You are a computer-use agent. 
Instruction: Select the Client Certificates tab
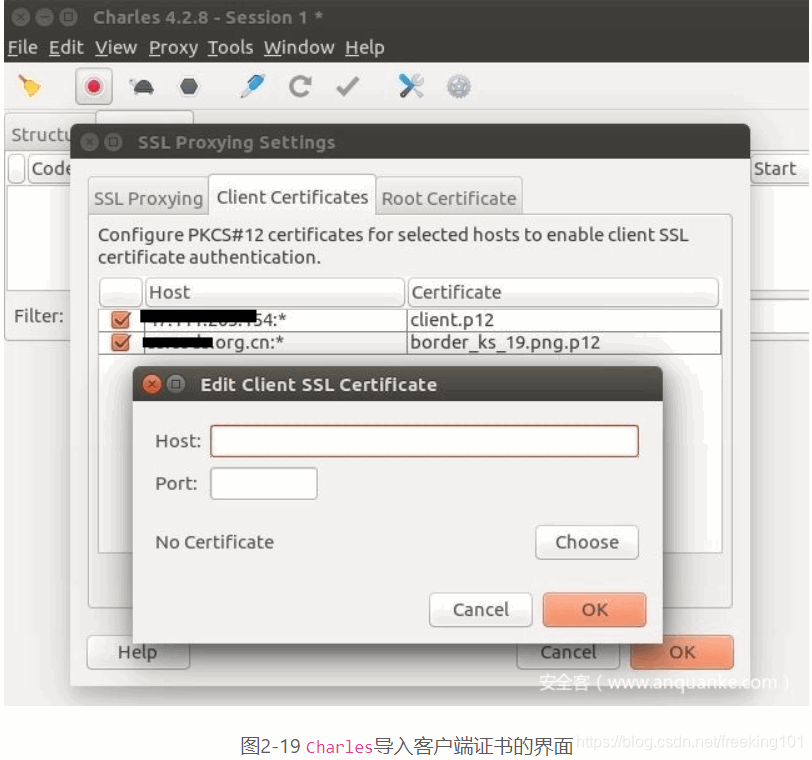293,197
